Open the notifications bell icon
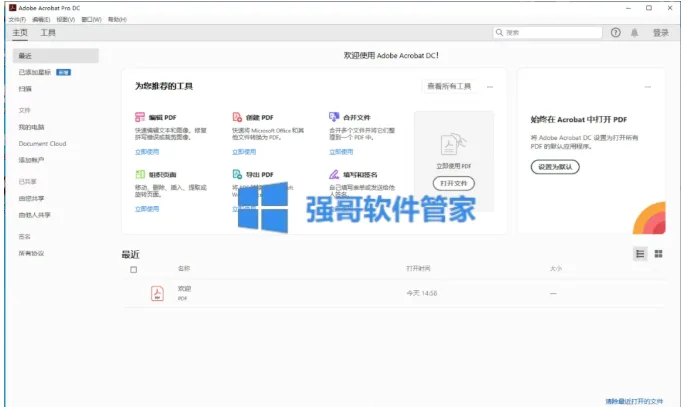The height and width of the screenshot is (407, 681). tap(635, 33)
